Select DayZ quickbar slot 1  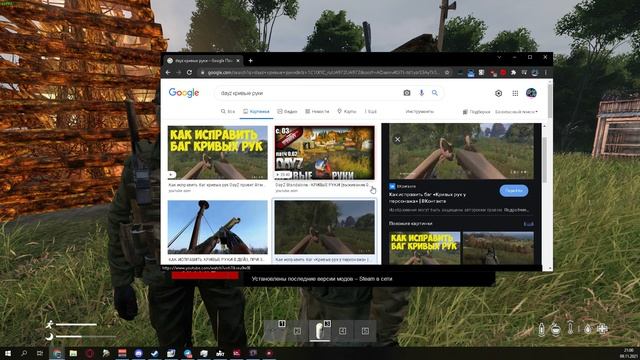pyautogui.click(x=275, y=331)
